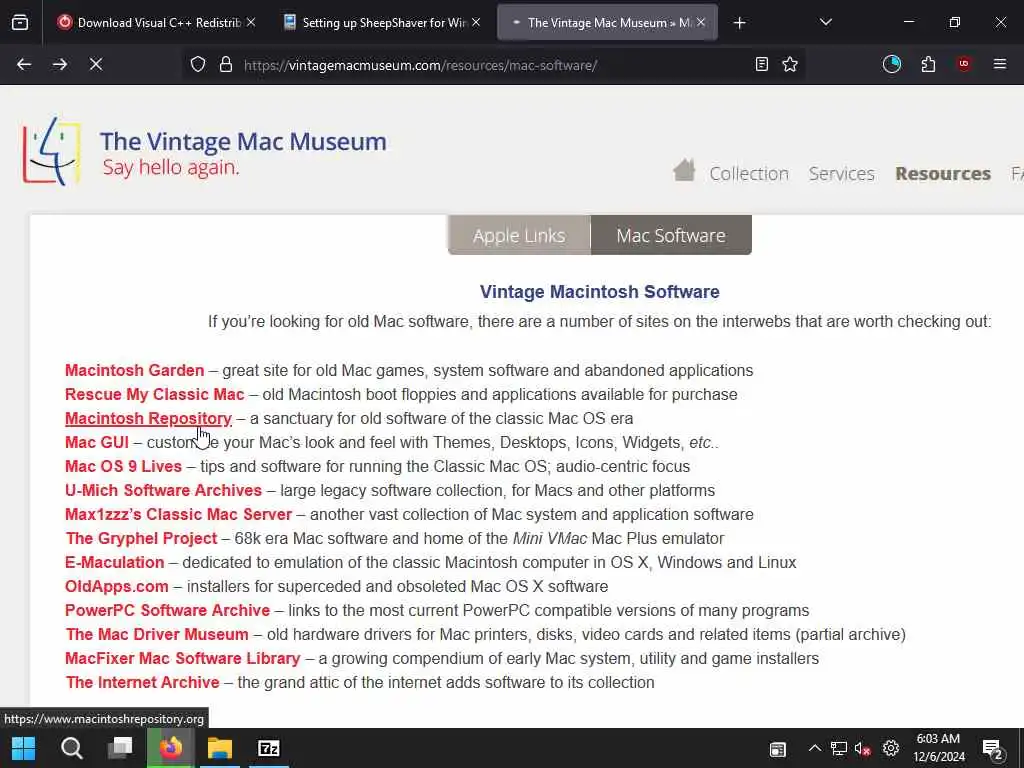Open Firefox recent browsing view icon

pos(20,23)
